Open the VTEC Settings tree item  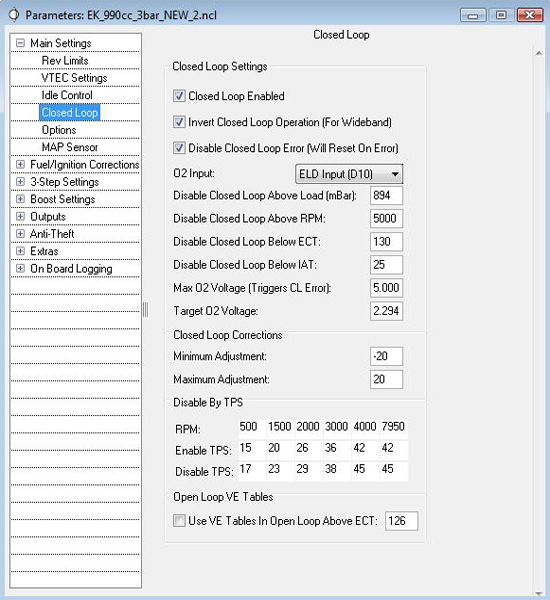(74, 78)
